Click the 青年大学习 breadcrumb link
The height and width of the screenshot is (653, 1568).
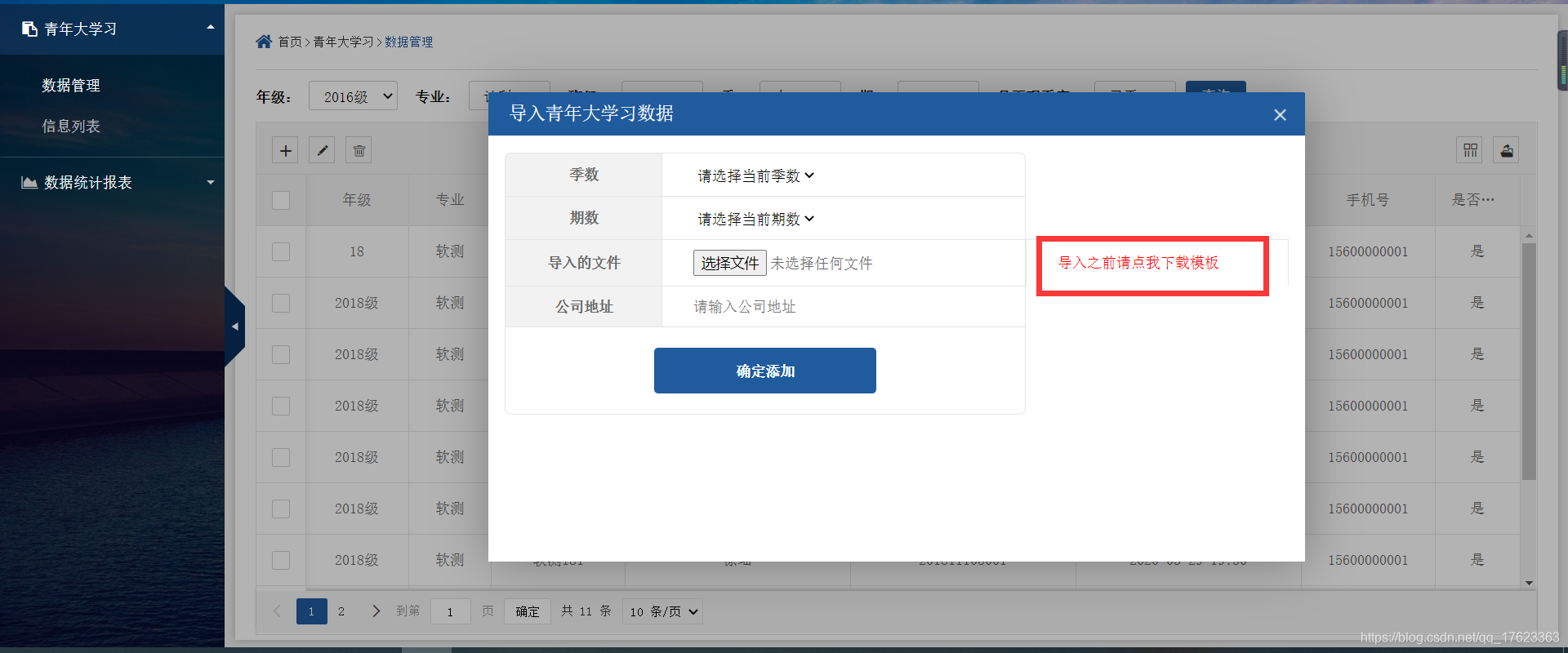343,42
